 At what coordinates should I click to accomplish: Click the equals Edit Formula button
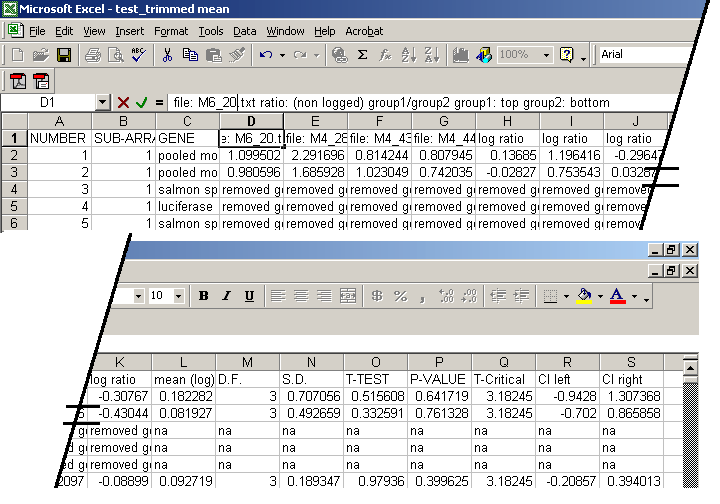pos(159,102)
